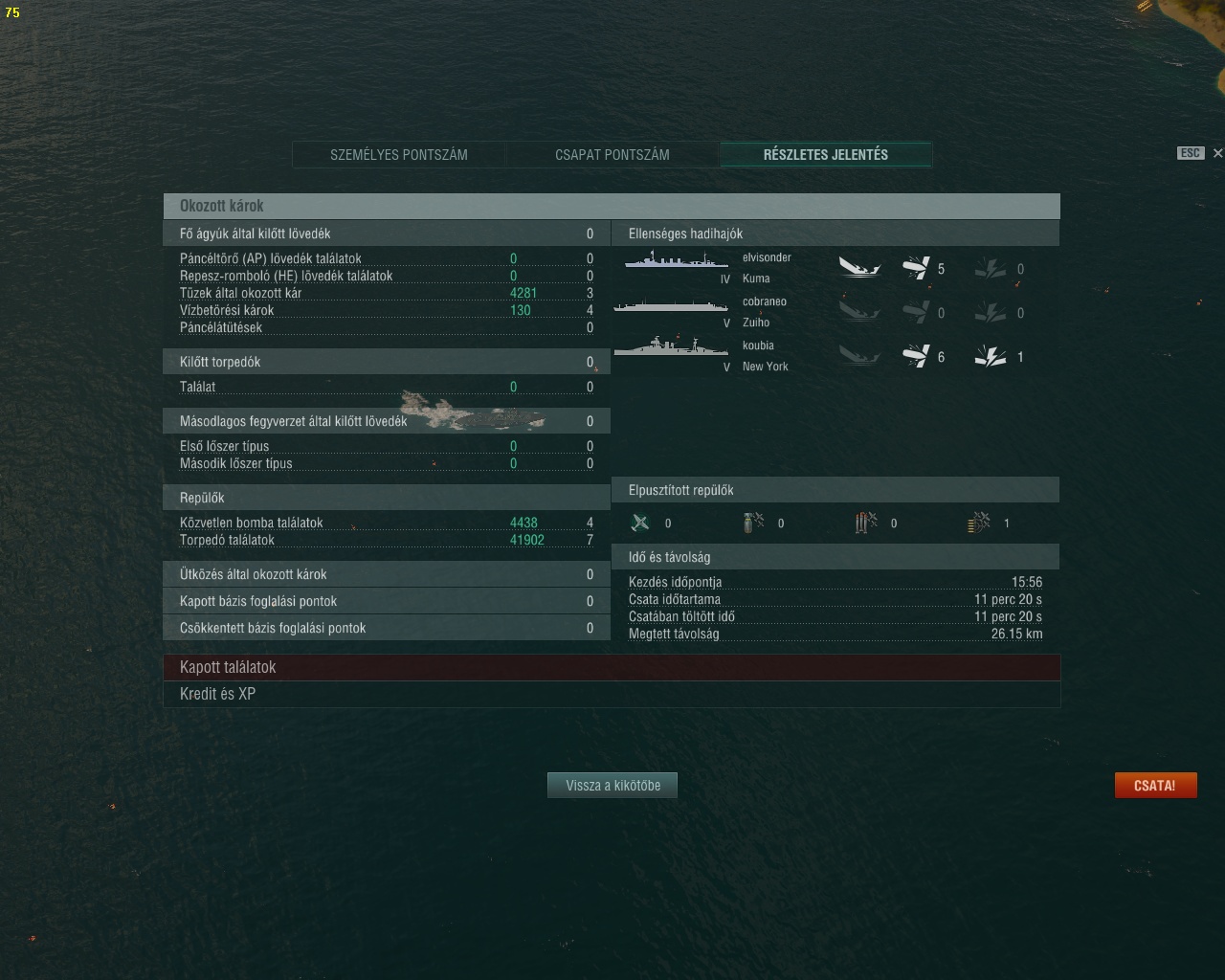Open the Csapat pontszám tab

click(x=612, y=154)
